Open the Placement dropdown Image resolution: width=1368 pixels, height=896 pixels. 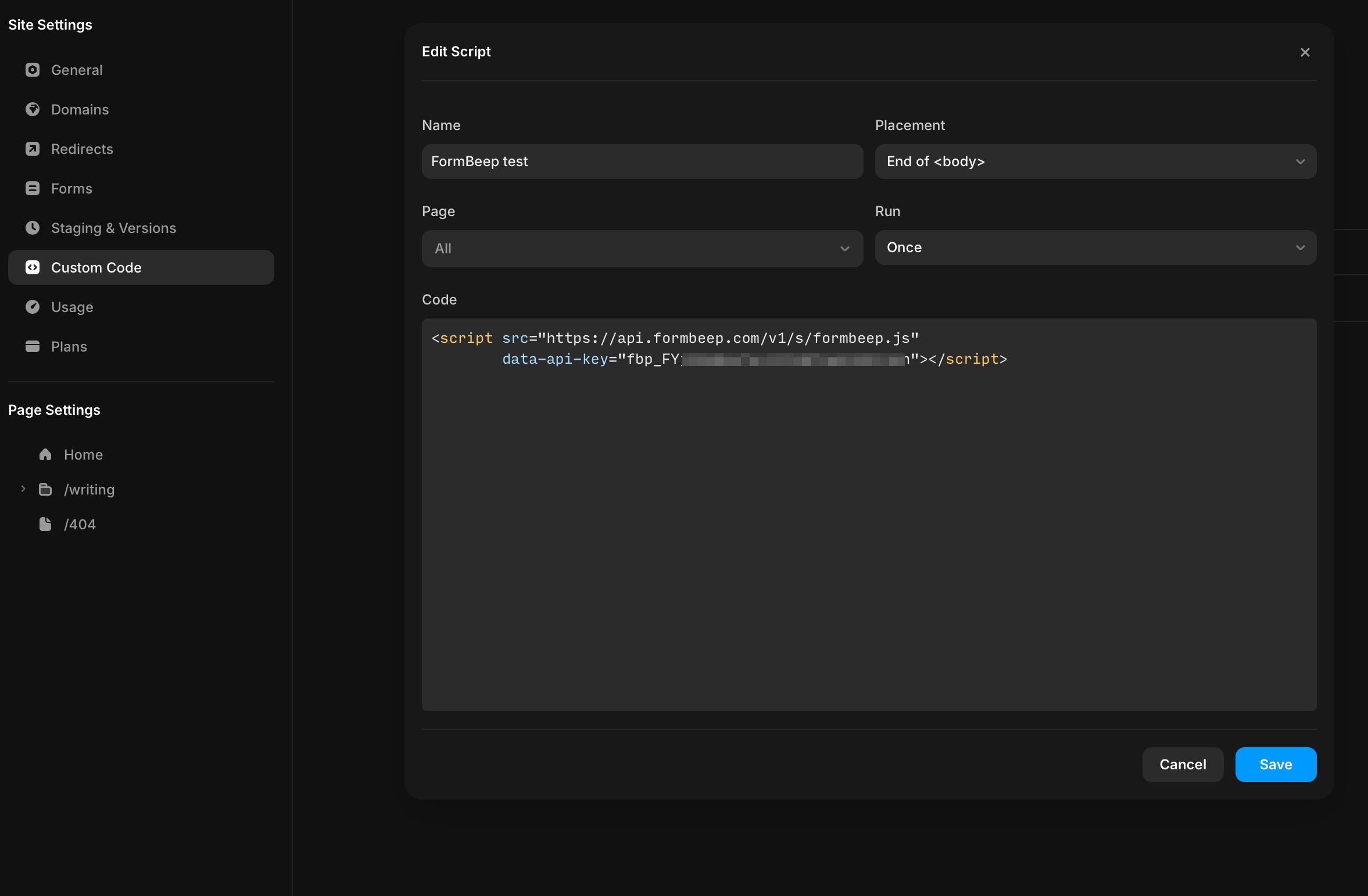click(1094, 162)
